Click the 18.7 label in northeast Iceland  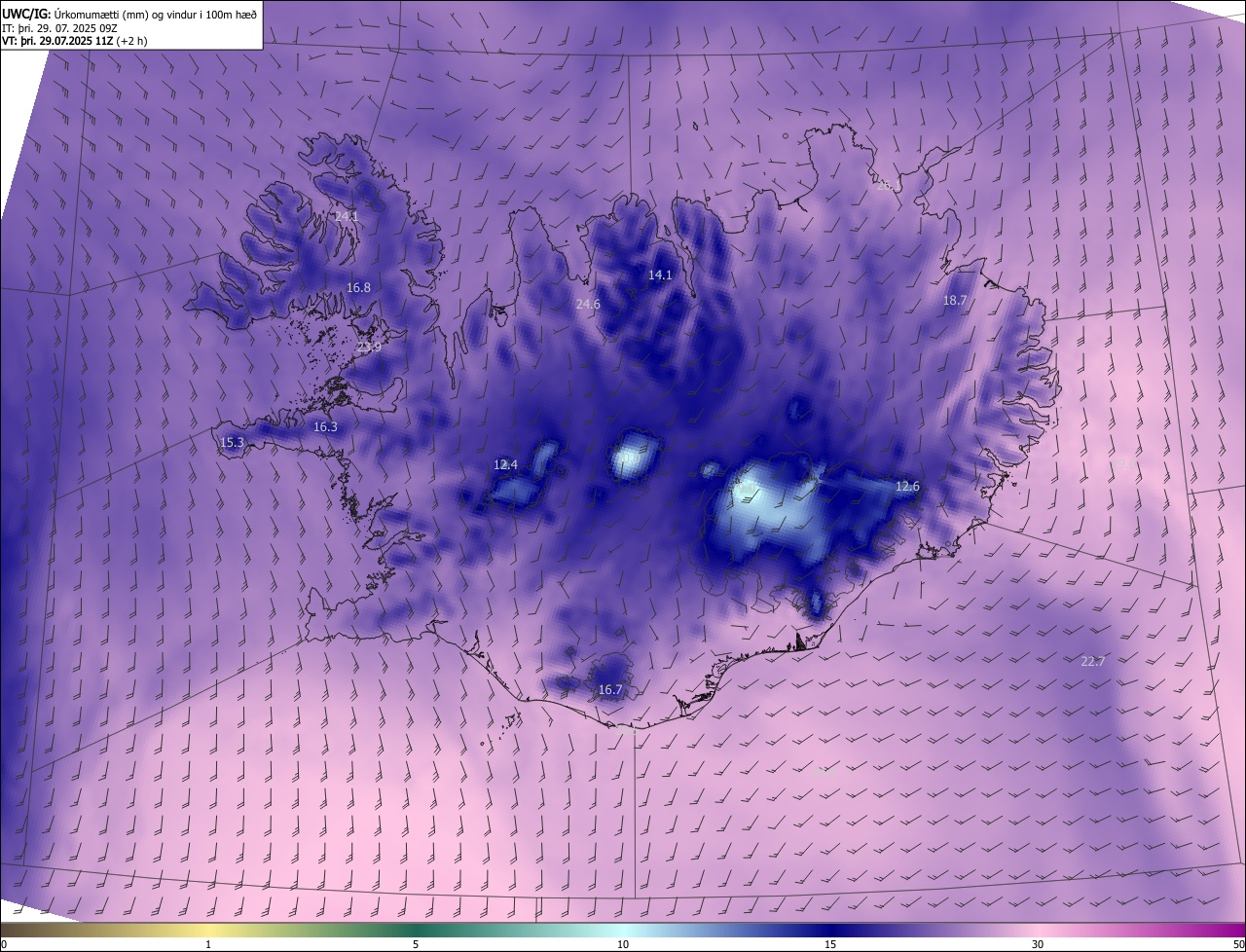(x=955, y=301)
